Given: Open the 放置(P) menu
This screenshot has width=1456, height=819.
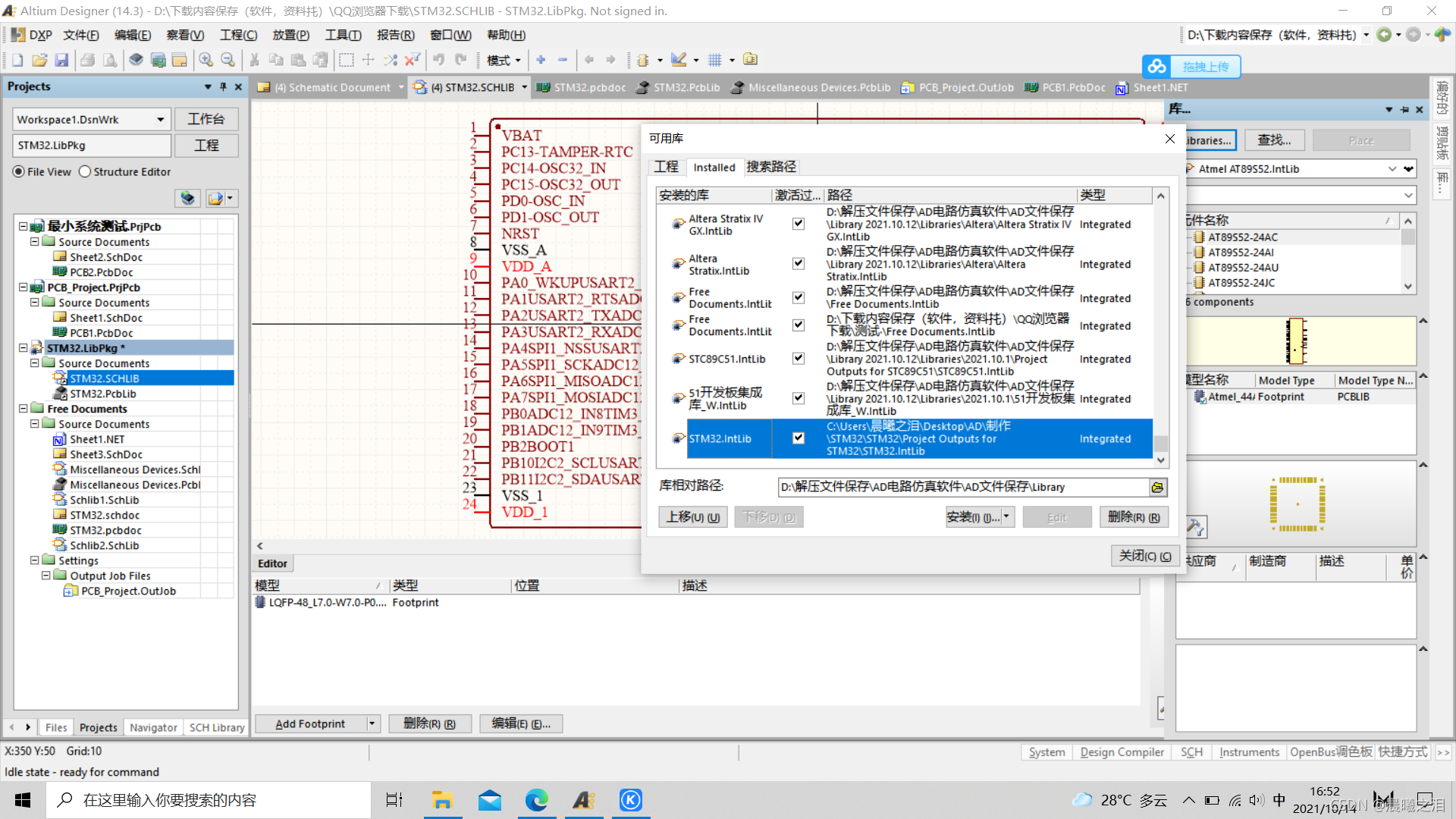Looking at the screenshot, I should pos(290,35).
